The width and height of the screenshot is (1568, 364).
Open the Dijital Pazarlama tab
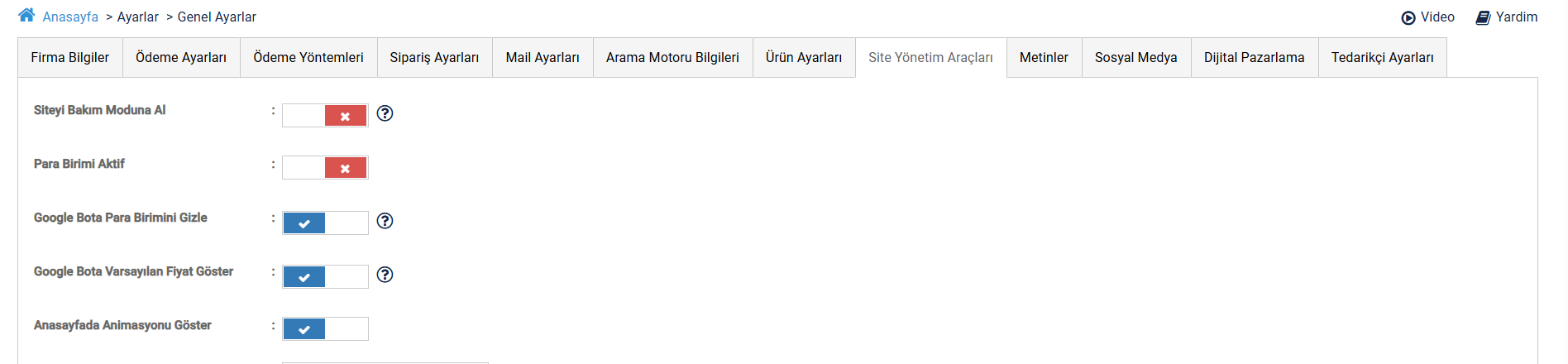tap(1254, 58)
